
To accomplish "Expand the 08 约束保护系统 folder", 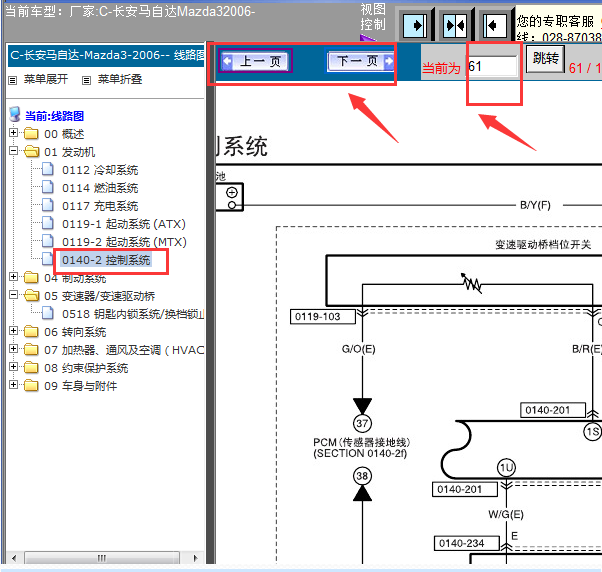I will tap(13, 367).
